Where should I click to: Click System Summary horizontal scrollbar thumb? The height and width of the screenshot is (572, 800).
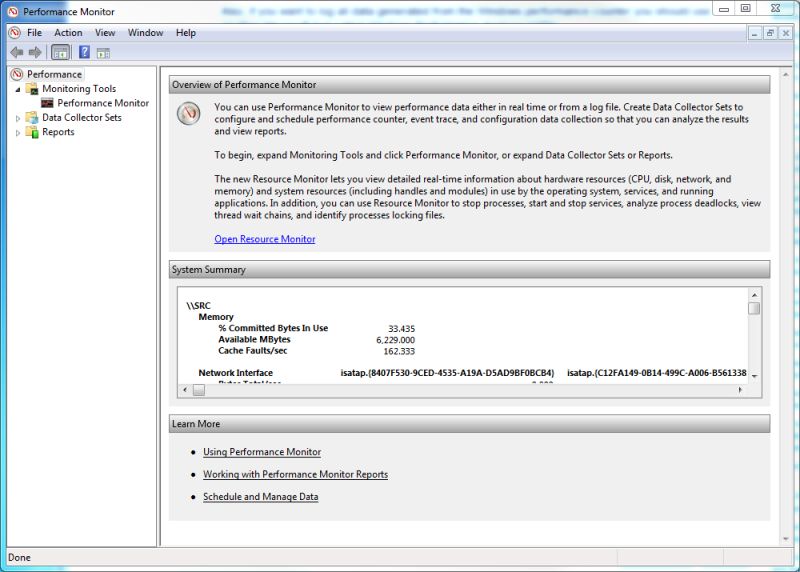click(x=199, y=390)
